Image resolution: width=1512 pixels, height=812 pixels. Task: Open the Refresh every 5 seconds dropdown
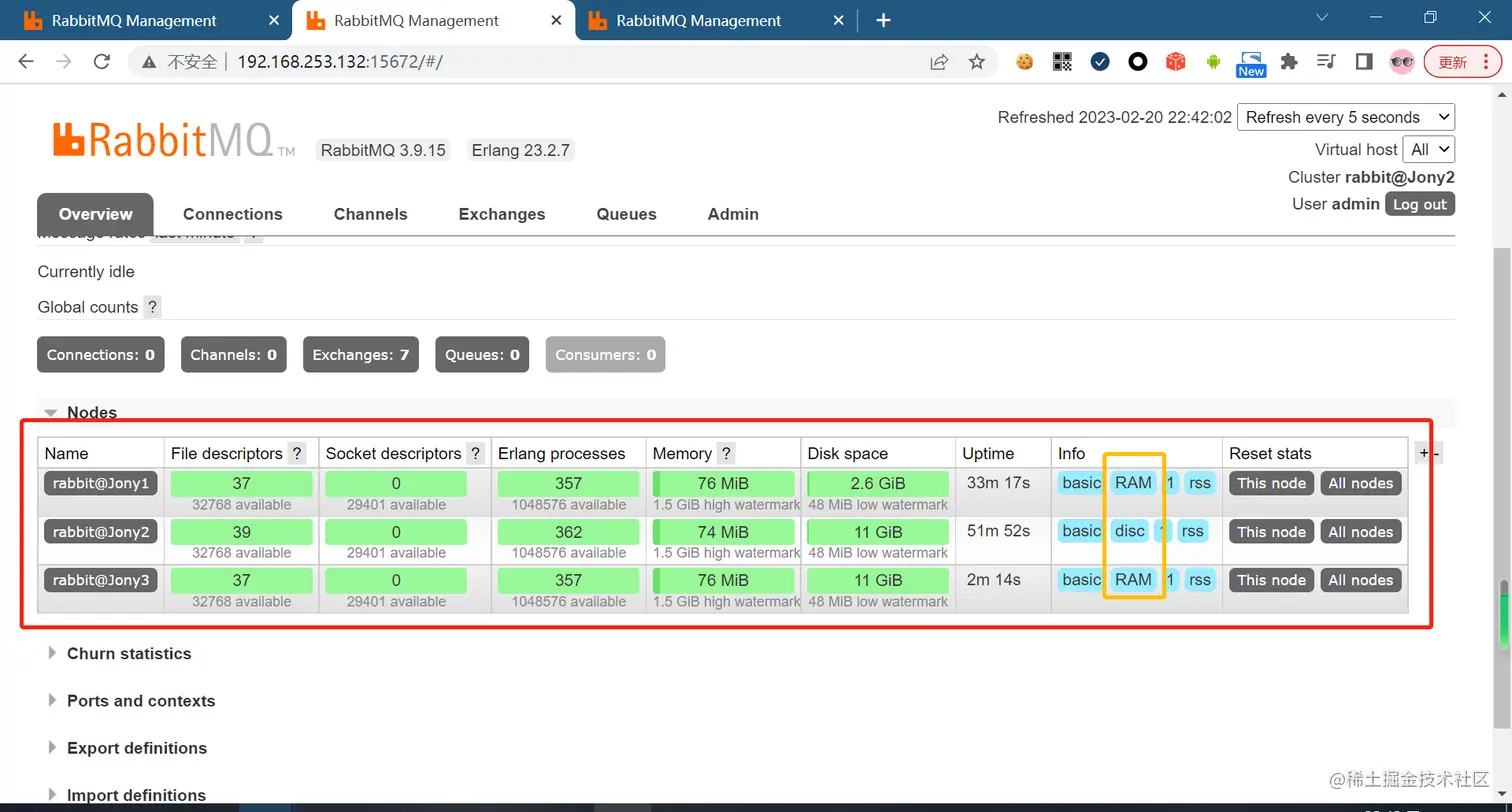pos(1346,117)
